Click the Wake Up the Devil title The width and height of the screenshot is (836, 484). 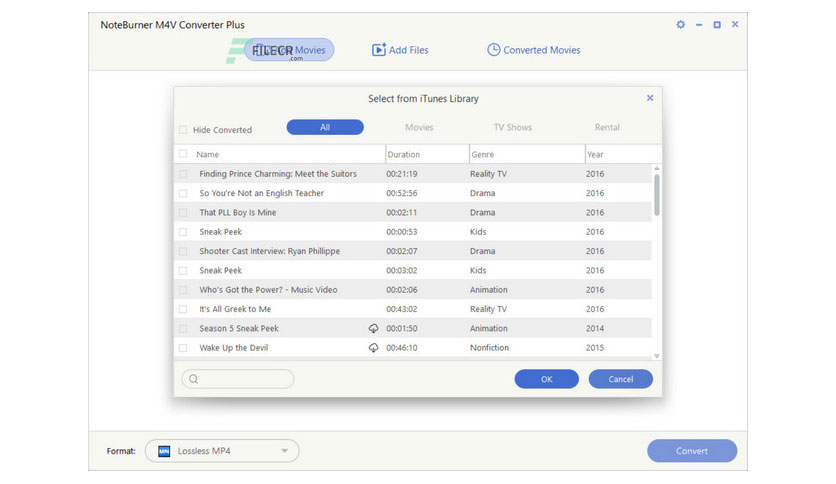coord(234,348)
